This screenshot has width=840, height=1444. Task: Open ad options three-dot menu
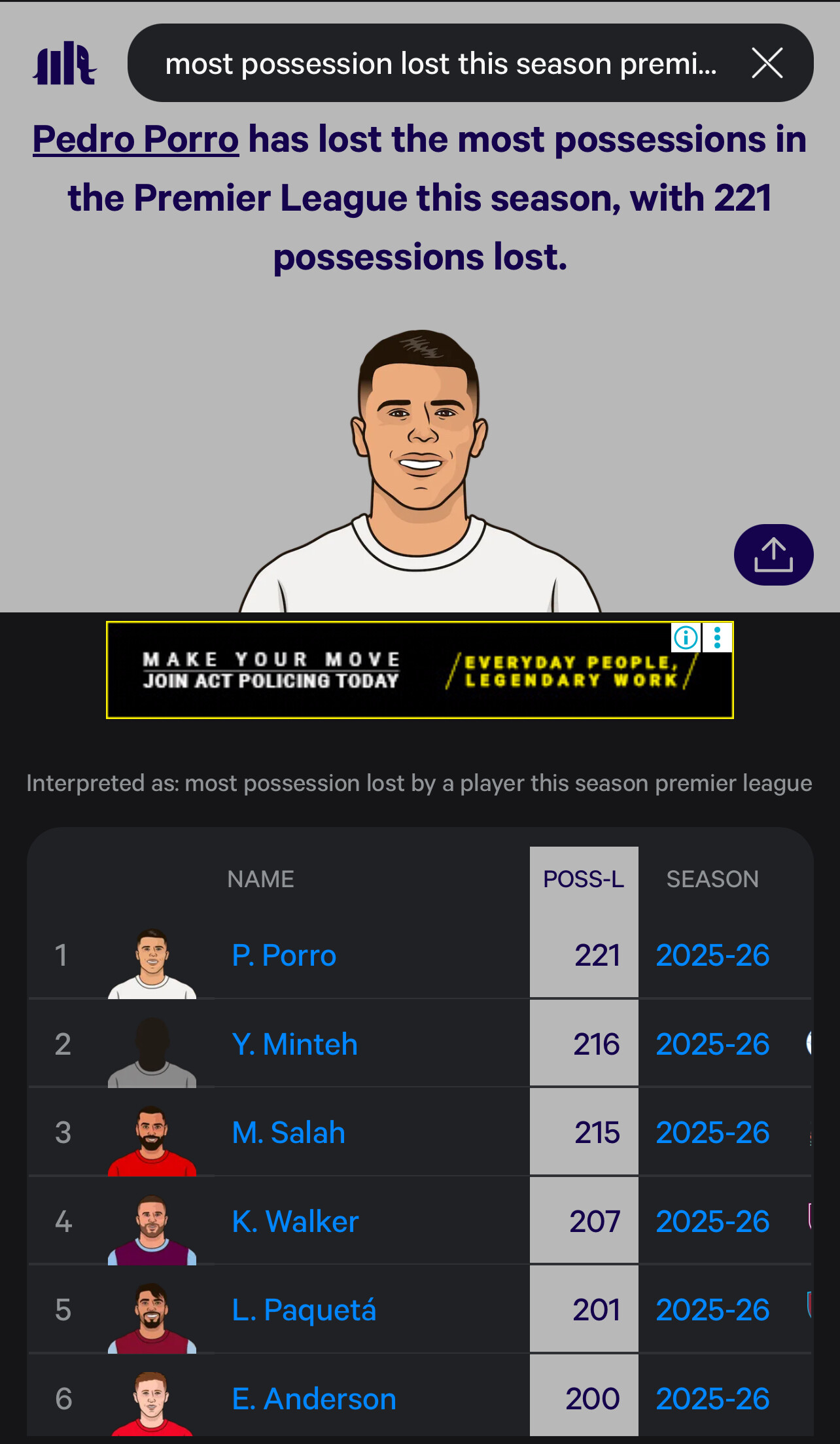(x=718, y=637)
